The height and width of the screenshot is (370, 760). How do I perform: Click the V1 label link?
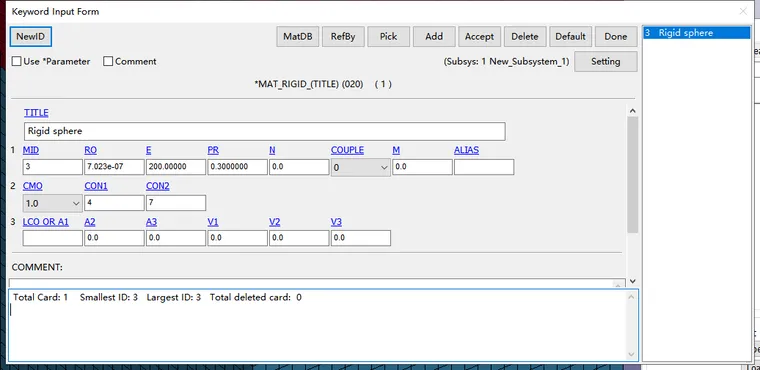(x=213, y=222)
